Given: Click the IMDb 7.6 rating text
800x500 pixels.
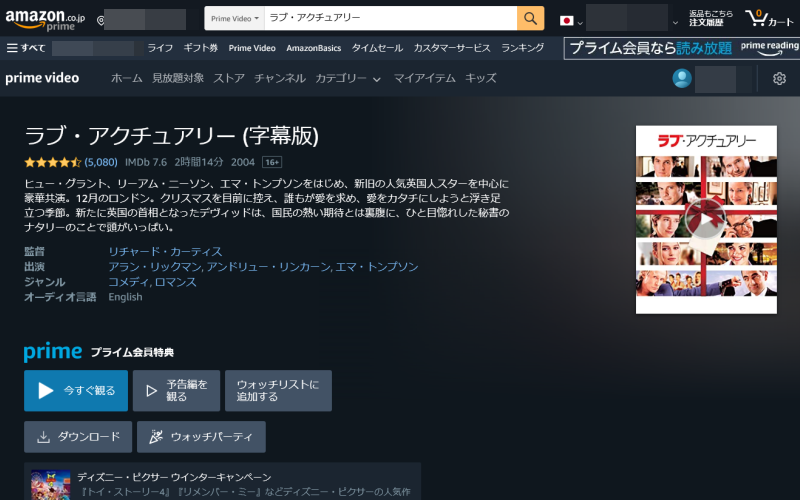Looking at the screenshot, I should tap(146, 162).
